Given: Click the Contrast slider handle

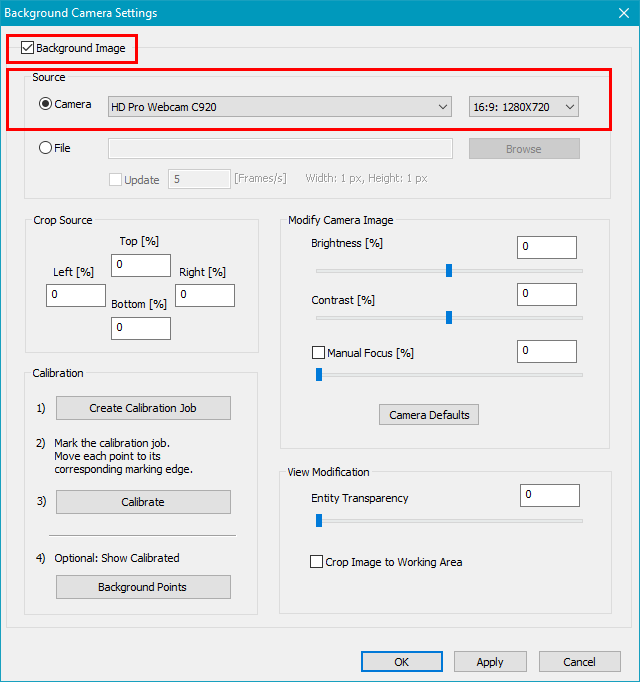Looking at the screenshot, I should (449, 317).
